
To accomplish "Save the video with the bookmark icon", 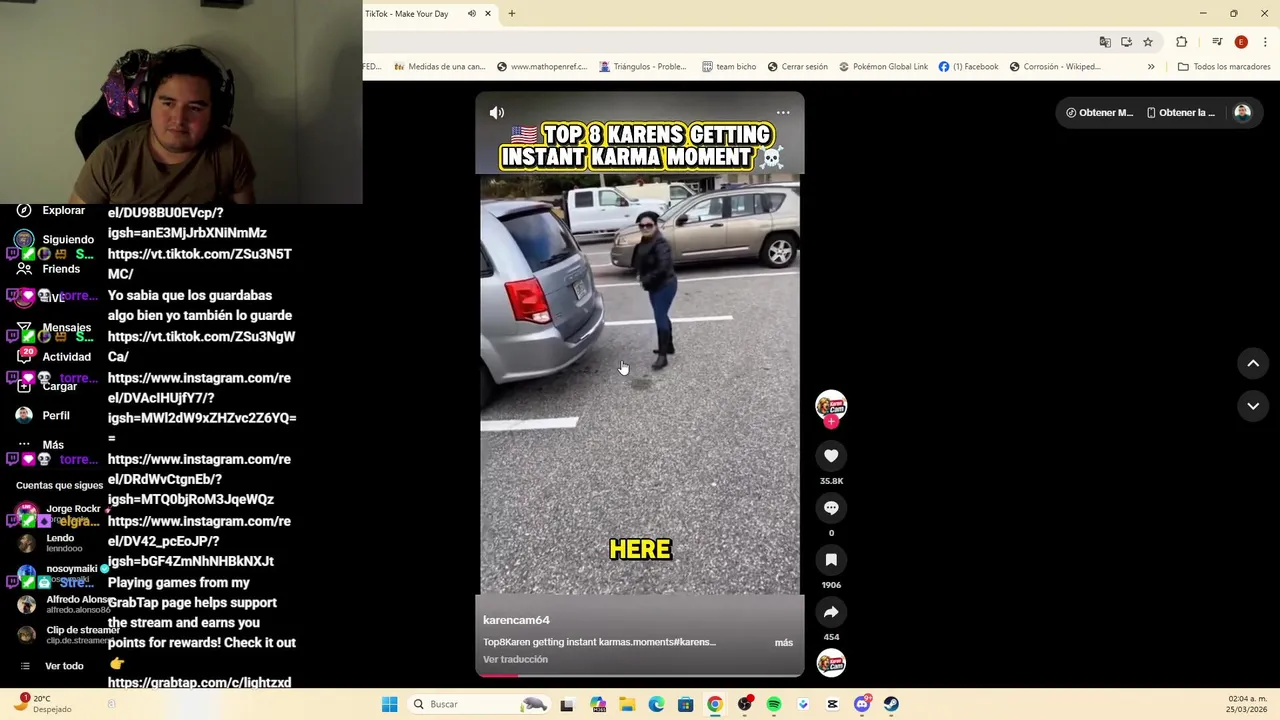I will pyautogui.click(x=831, y=560).
